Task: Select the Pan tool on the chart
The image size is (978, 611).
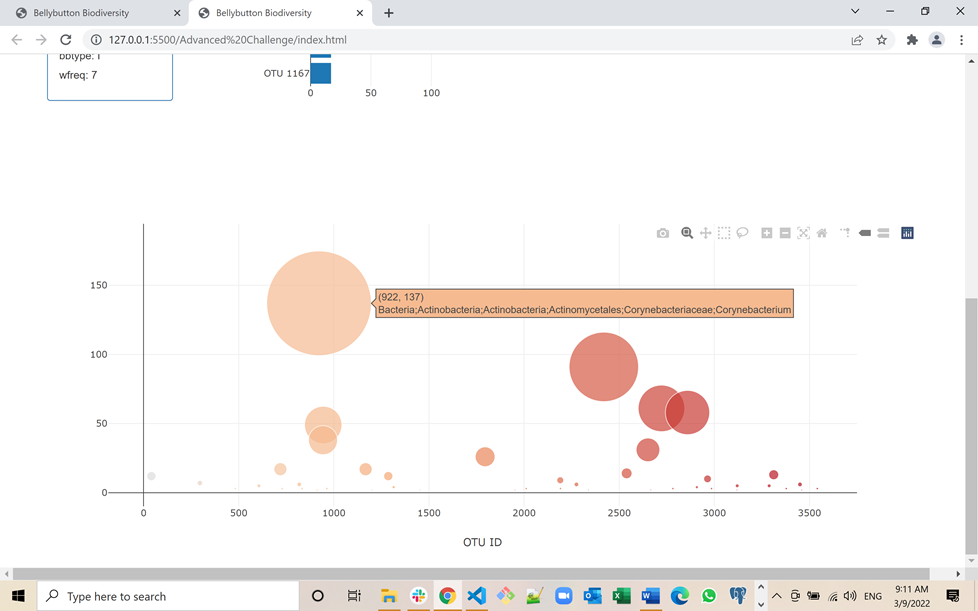Action: pyautogui.click(x=706, y=232)
